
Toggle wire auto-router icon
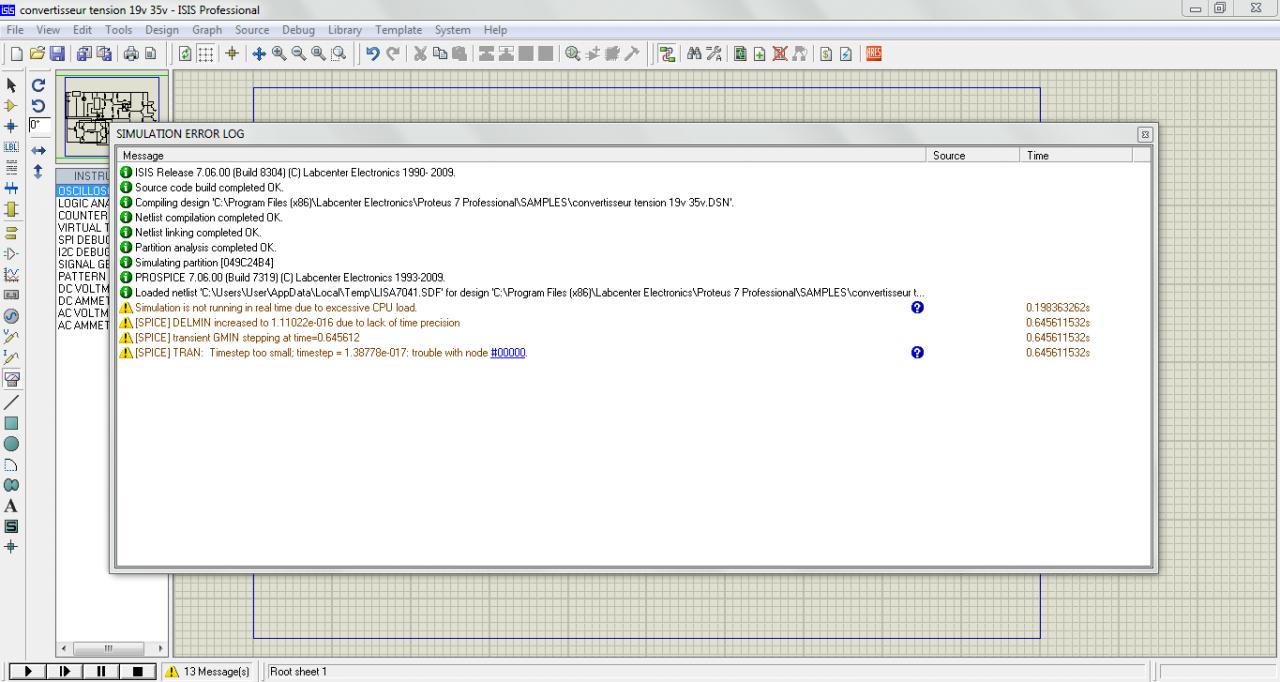tap(667, 53)
